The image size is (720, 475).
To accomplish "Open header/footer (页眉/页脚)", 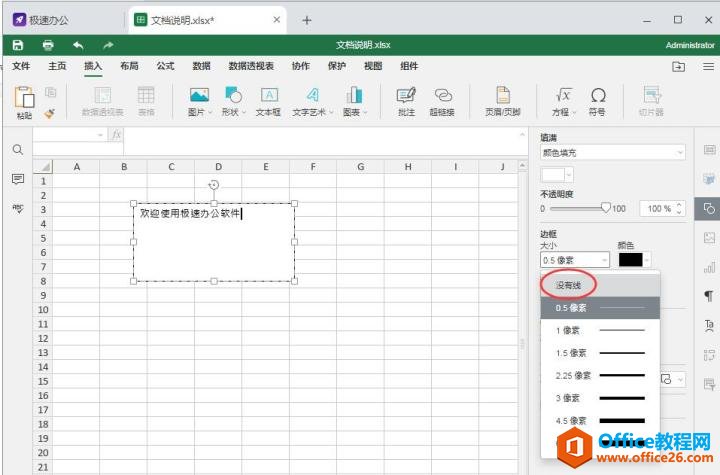I will point(503,102).
